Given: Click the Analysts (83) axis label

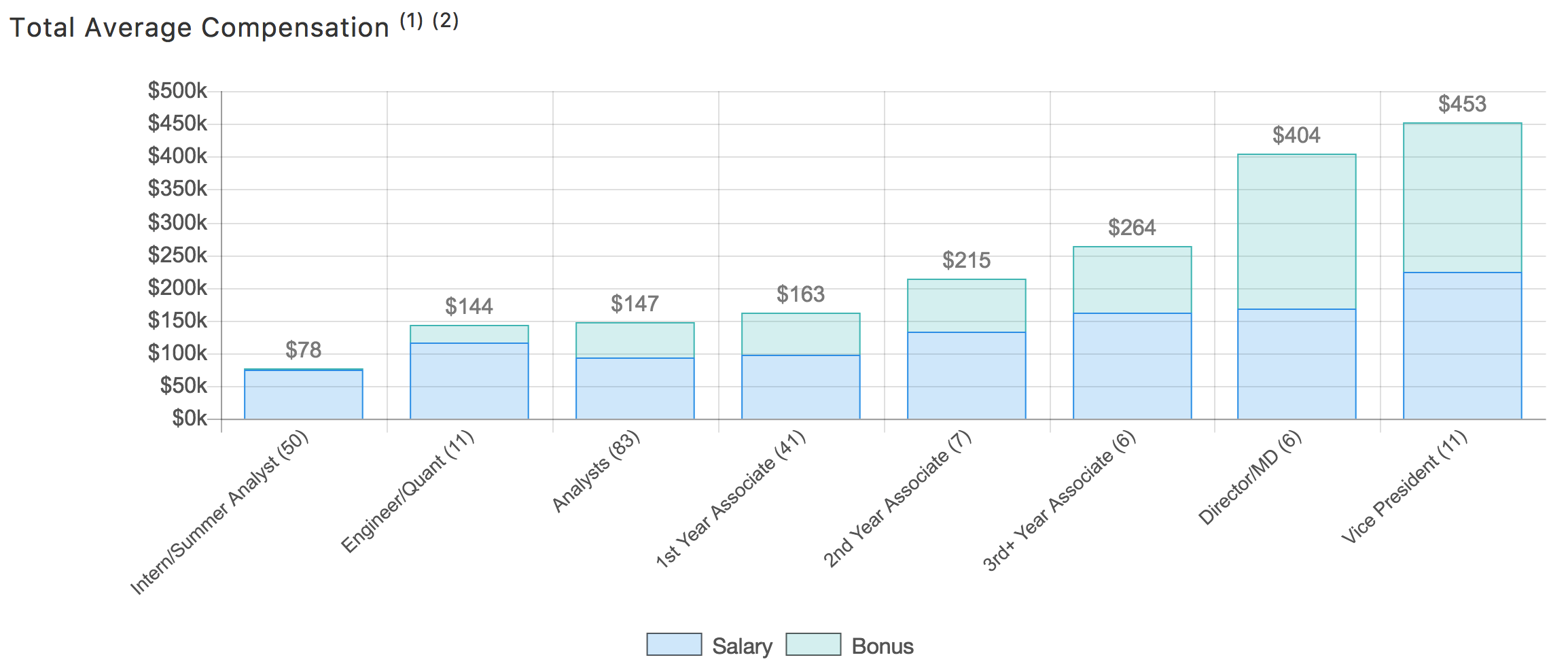Looking at the screenshot, I should (x=596, y=472).
